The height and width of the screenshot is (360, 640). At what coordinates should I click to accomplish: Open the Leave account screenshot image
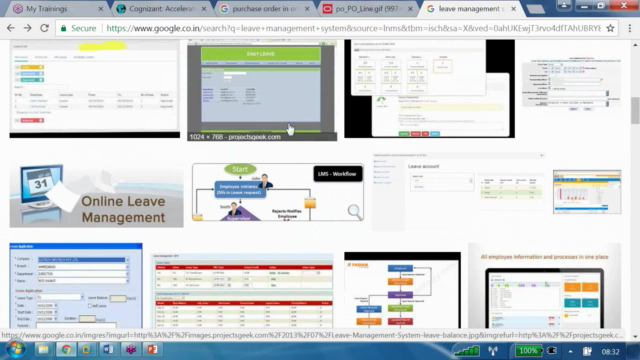click(459, 192)
